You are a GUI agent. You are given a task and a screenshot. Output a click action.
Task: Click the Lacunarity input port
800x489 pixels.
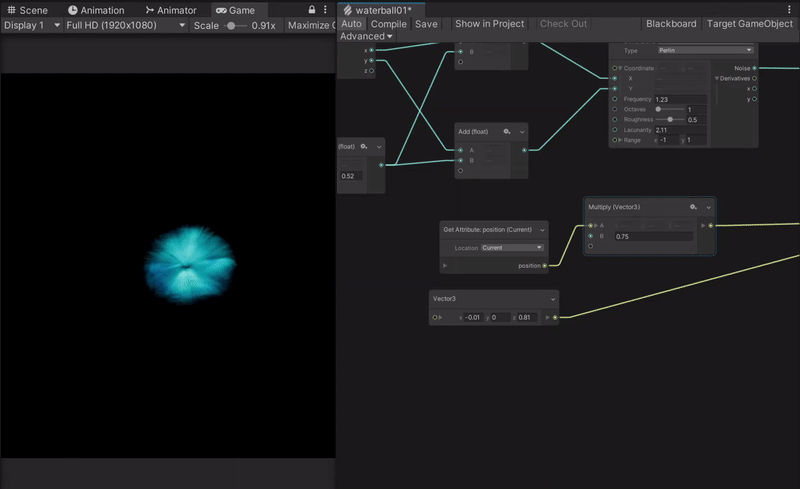614,130
